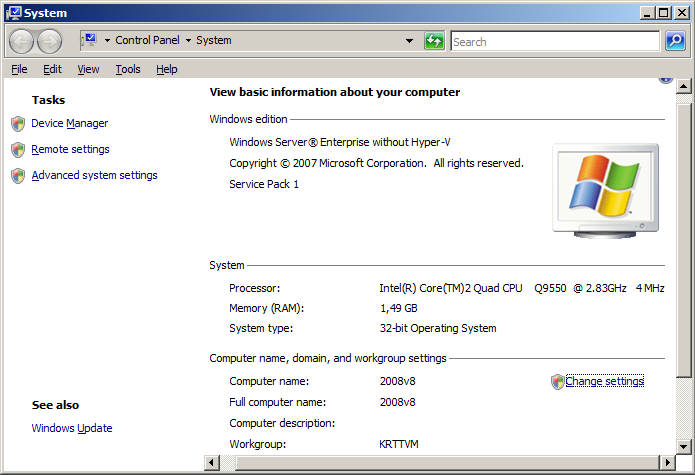Open the address bar history dropdown
695x475 pixels.
(x=409, y=41)
